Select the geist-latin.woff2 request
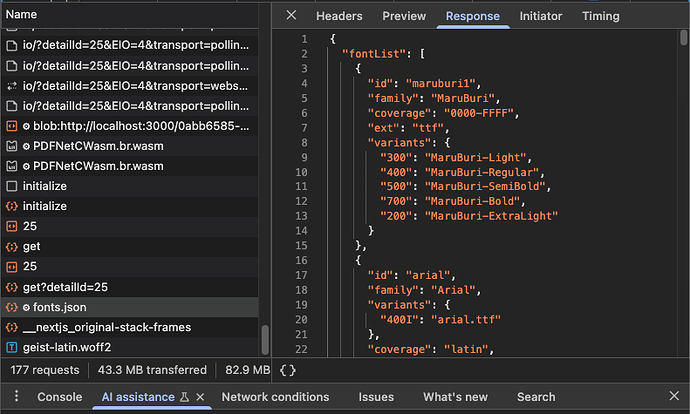The width and height of the screenshot is (690, 414). [x=130, y=348]
